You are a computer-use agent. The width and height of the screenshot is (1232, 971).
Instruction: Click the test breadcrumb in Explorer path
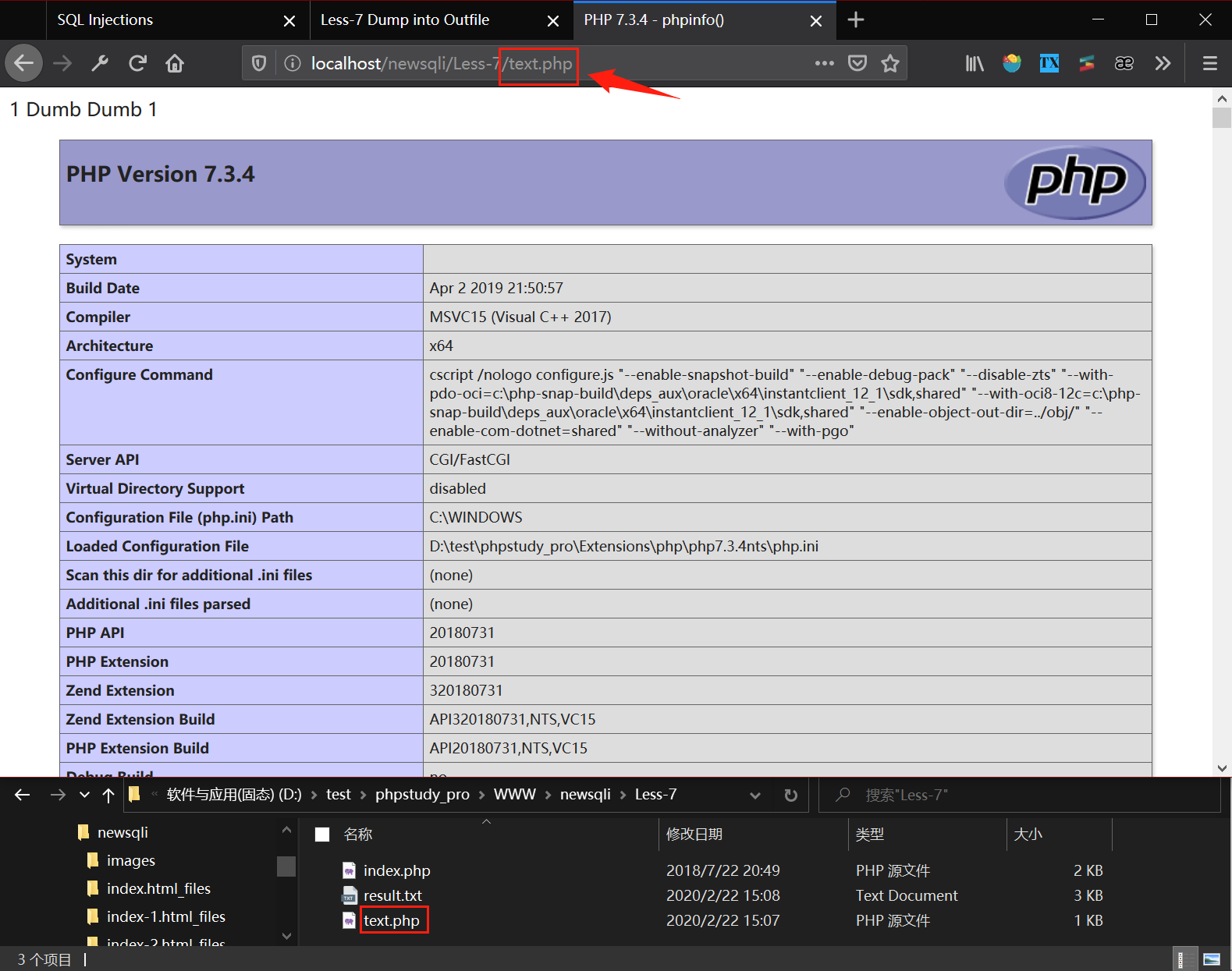point(339,795)
